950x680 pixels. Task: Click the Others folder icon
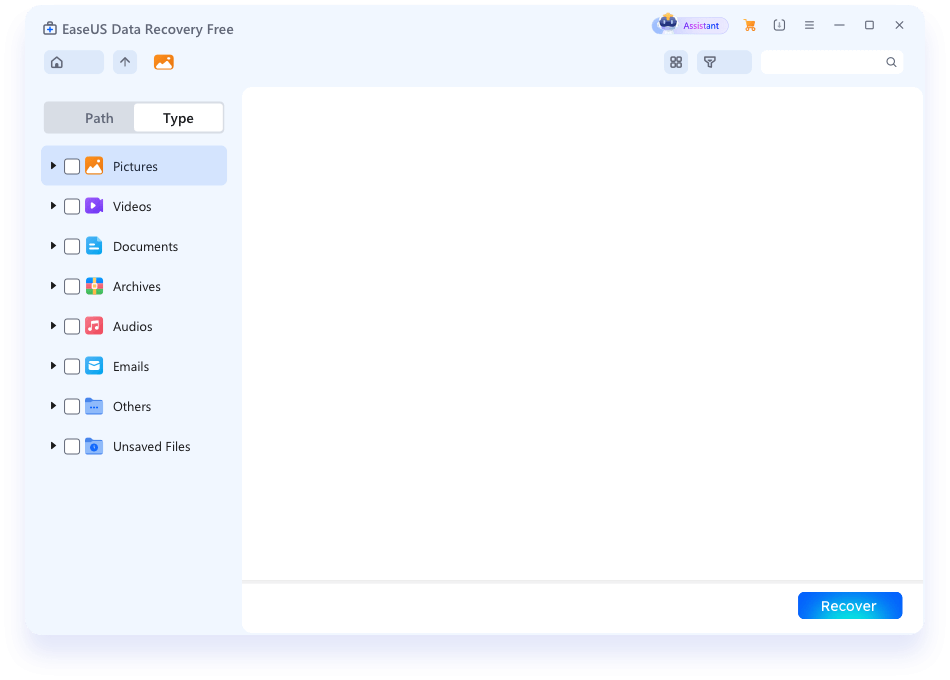click(x=94, y=405)
